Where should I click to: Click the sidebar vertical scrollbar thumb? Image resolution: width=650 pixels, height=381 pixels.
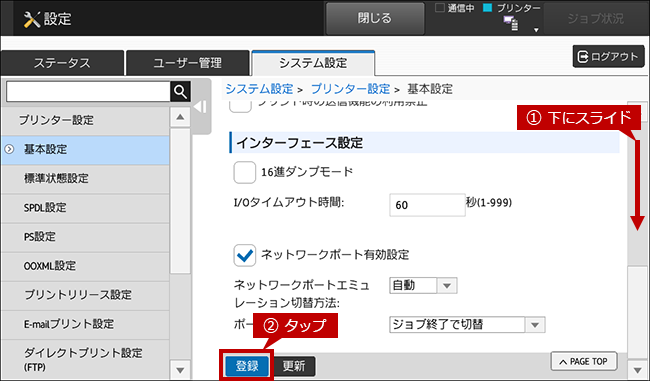pyautogui.click(x=180, y=201)
